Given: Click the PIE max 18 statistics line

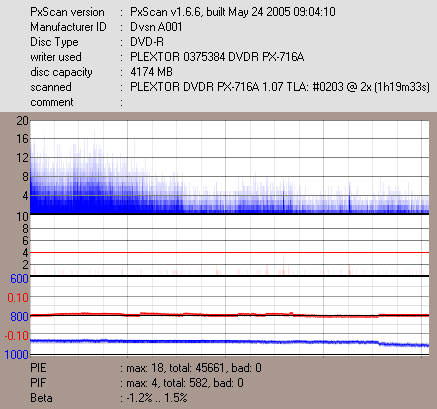Looking at the screenshot, I should coord(191,368).
